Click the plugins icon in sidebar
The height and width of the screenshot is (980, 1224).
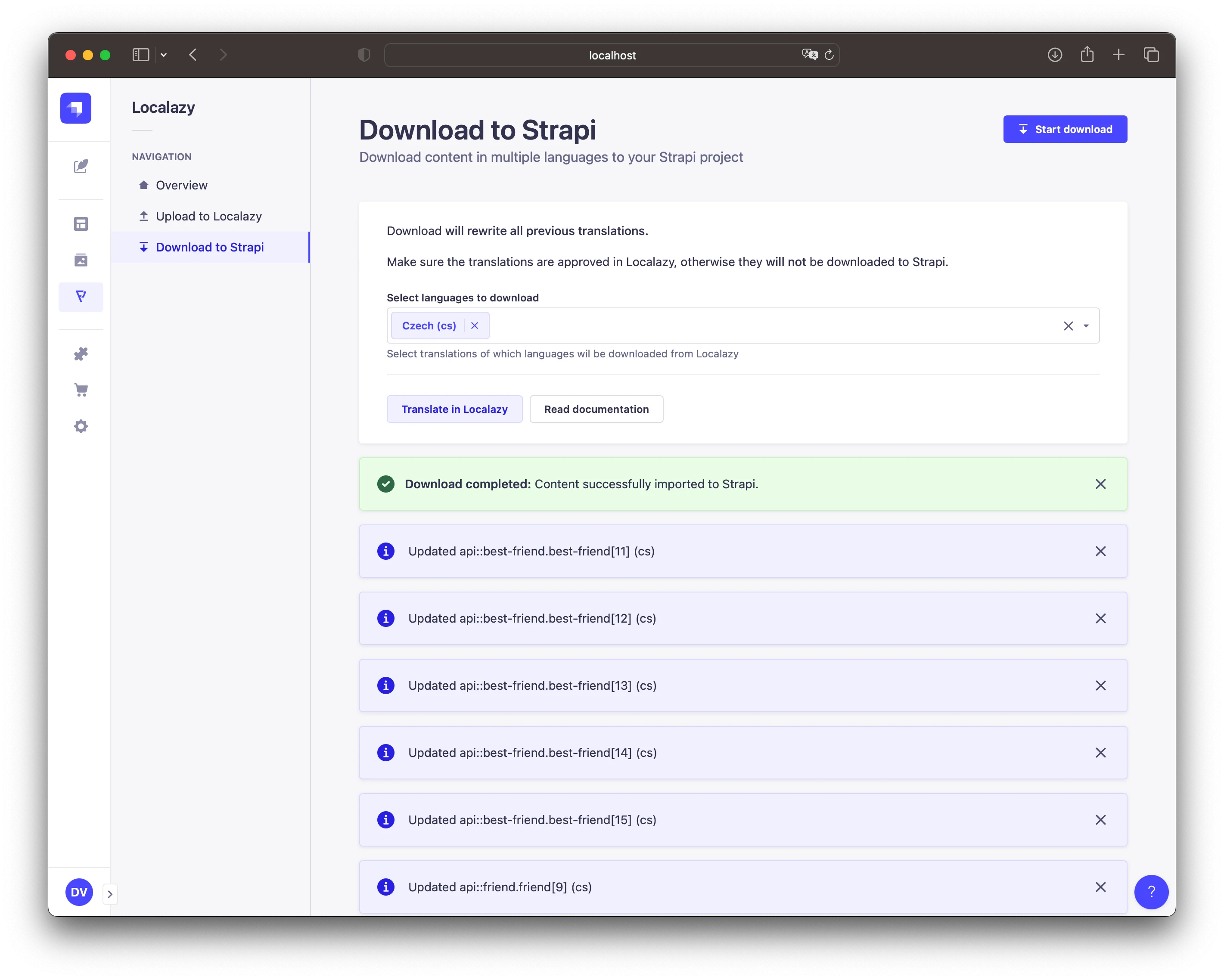pyautogui.click(x=81, y=354)
